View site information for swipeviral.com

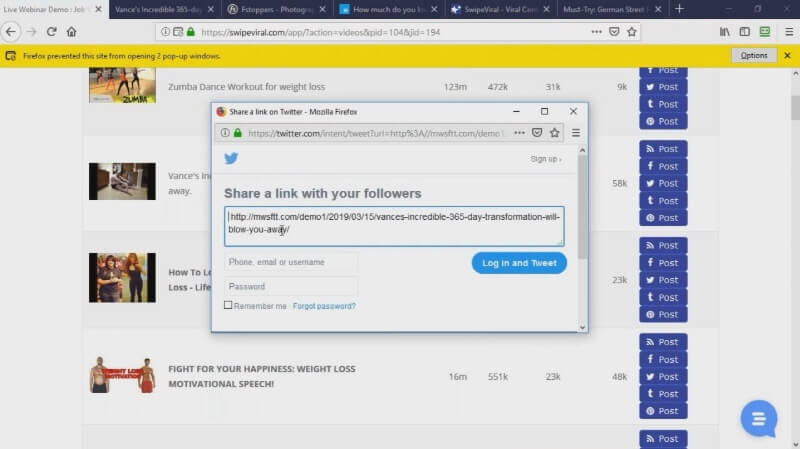(165, 32)
